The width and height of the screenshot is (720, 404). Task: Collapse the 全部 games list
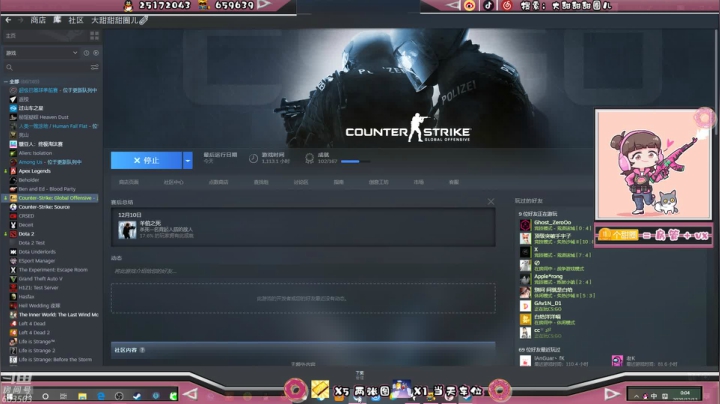point(6,82)
